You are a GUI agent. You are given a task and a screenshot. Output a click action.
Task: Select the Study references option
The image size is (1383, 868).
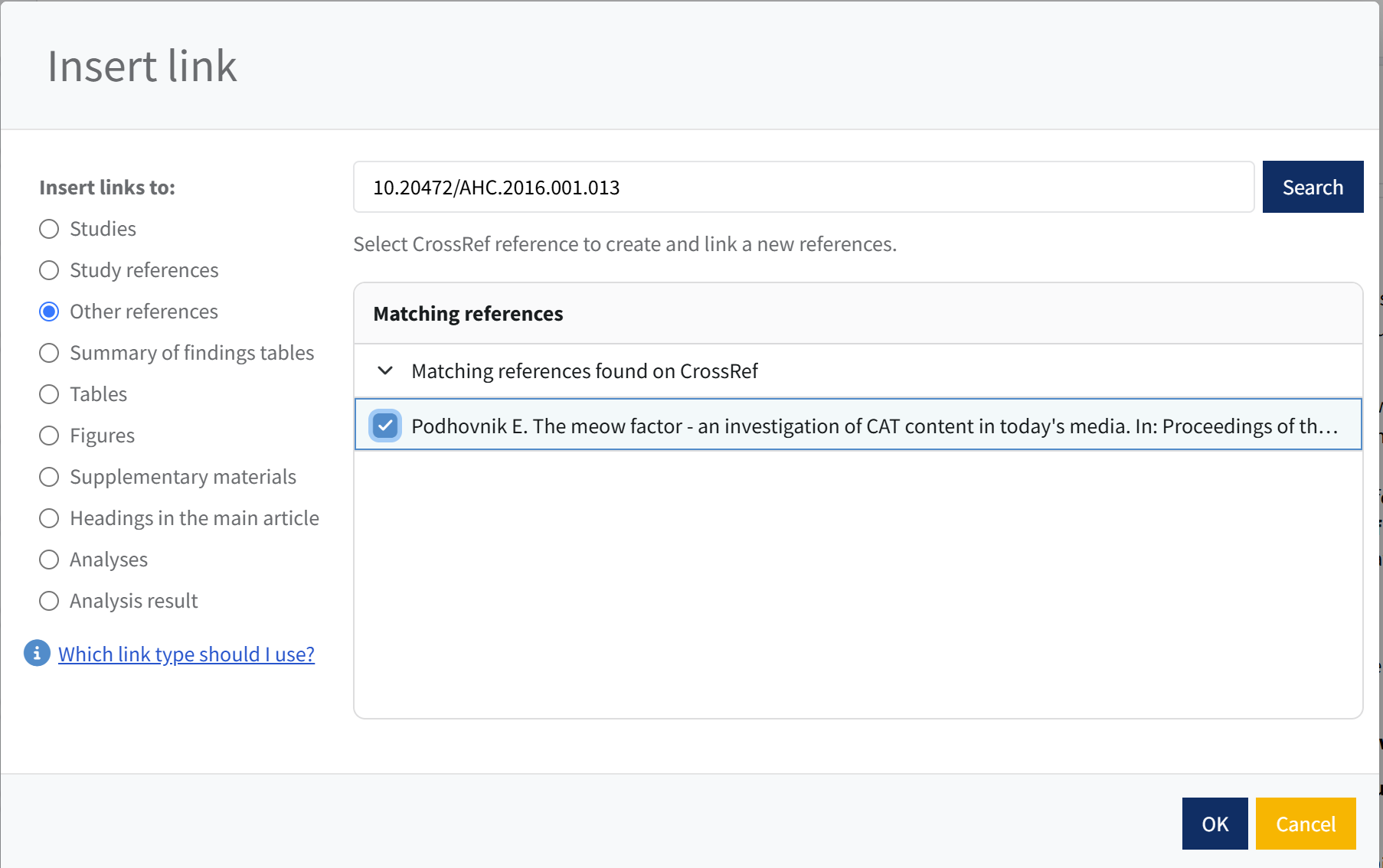(49, 270)
